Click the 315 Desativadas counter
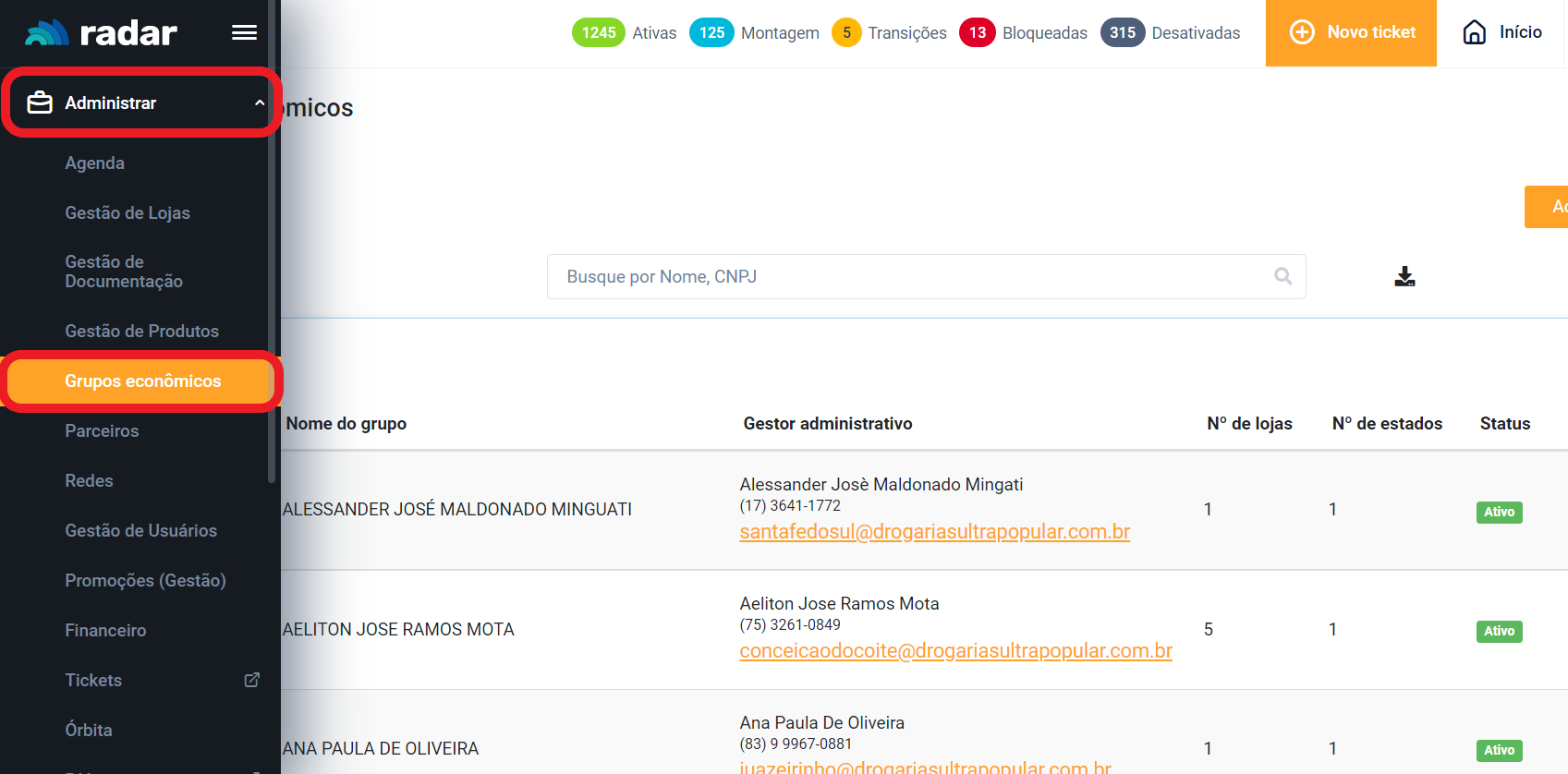The height and width of the screenshot is (774, 1568). [1123, 32]
